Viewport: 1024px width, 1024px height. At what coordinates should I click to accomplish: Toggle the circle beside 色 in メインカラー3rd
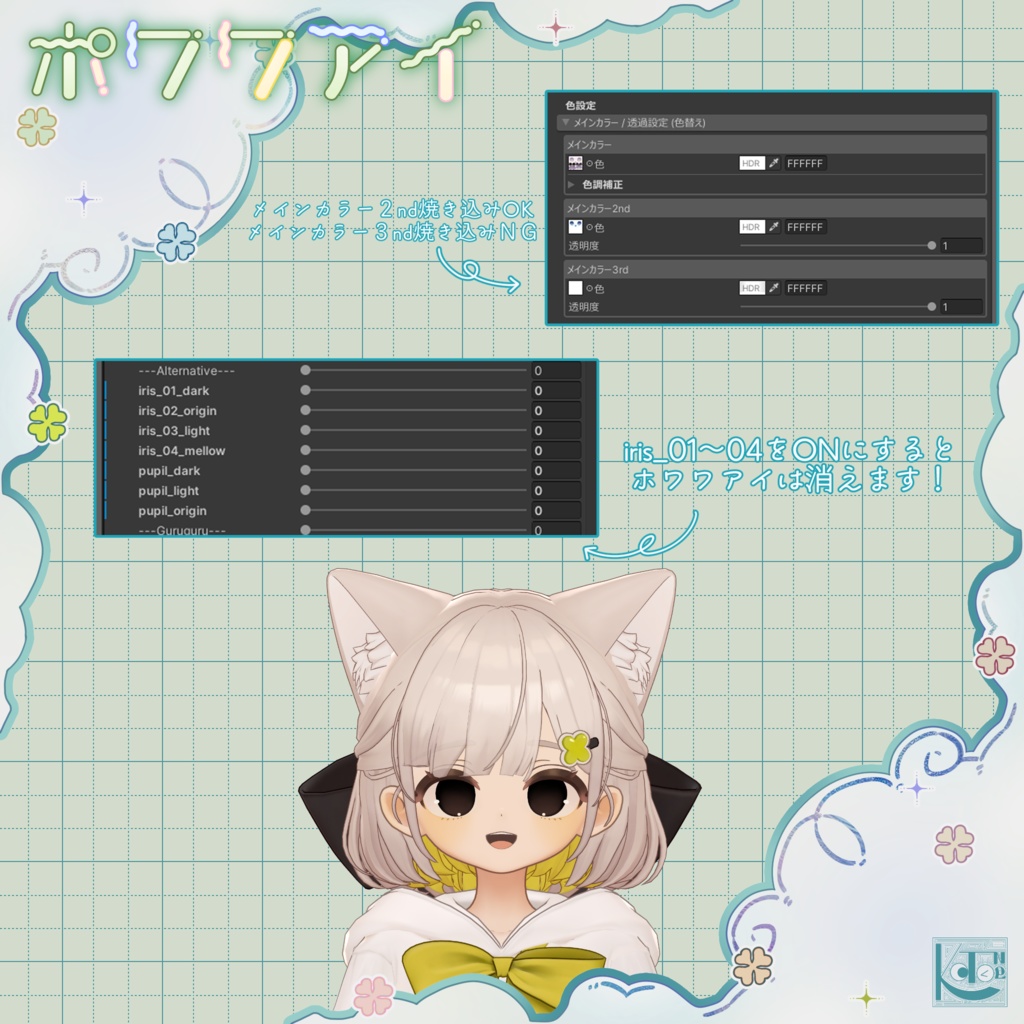tap(588, 288)
